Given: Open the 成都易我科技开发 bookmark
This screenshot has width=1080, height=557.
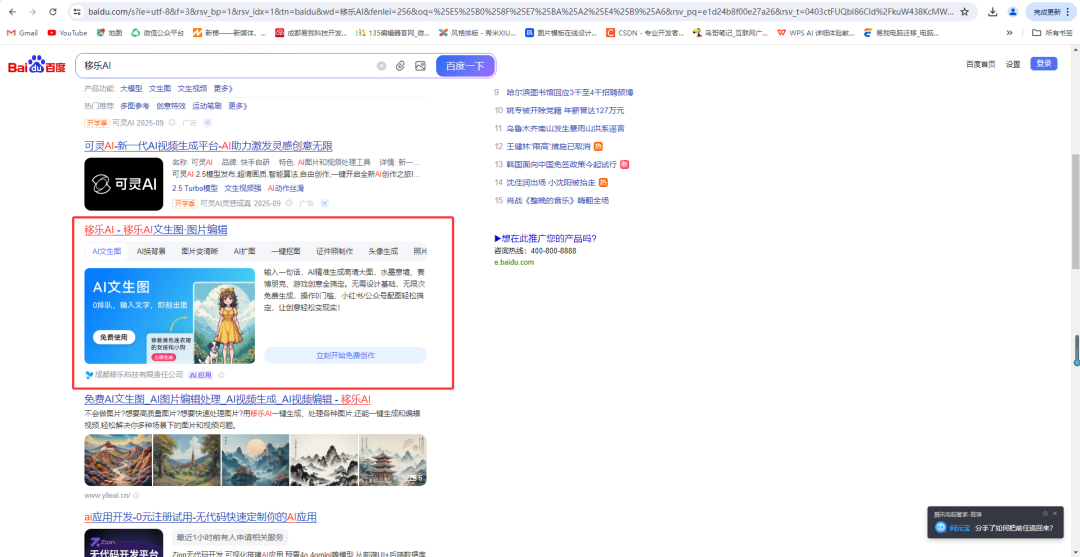Looking at the screenshot, I should (311, 32).
